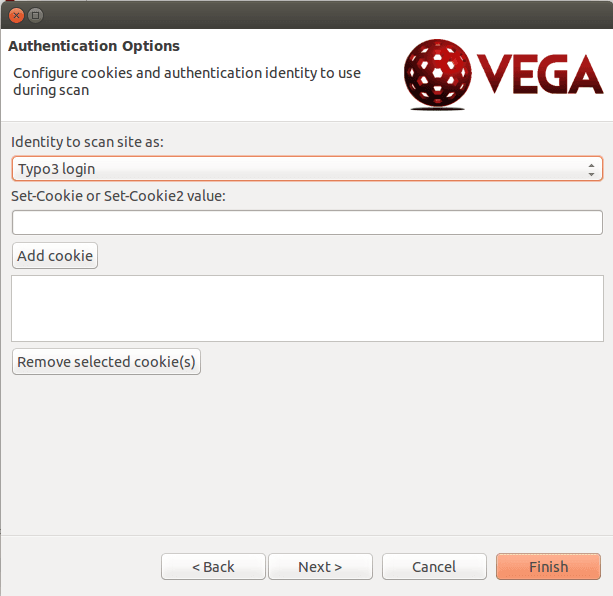This screenshot has height=596, width=613.
Task: Click the 'Identity to scan site as:' label
Action: (87, 142)
